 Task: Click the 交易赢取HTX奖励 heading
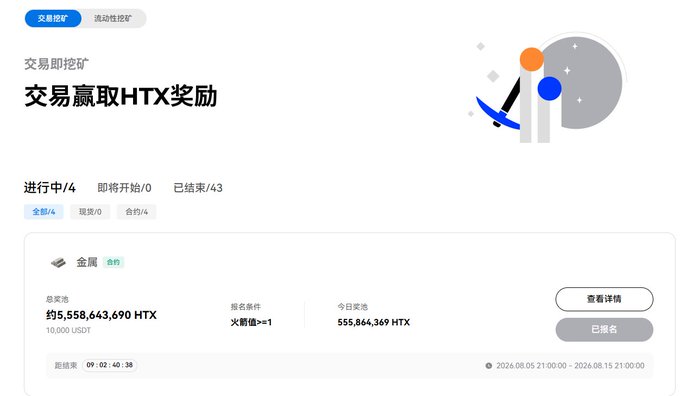click(x=121, y=96)
